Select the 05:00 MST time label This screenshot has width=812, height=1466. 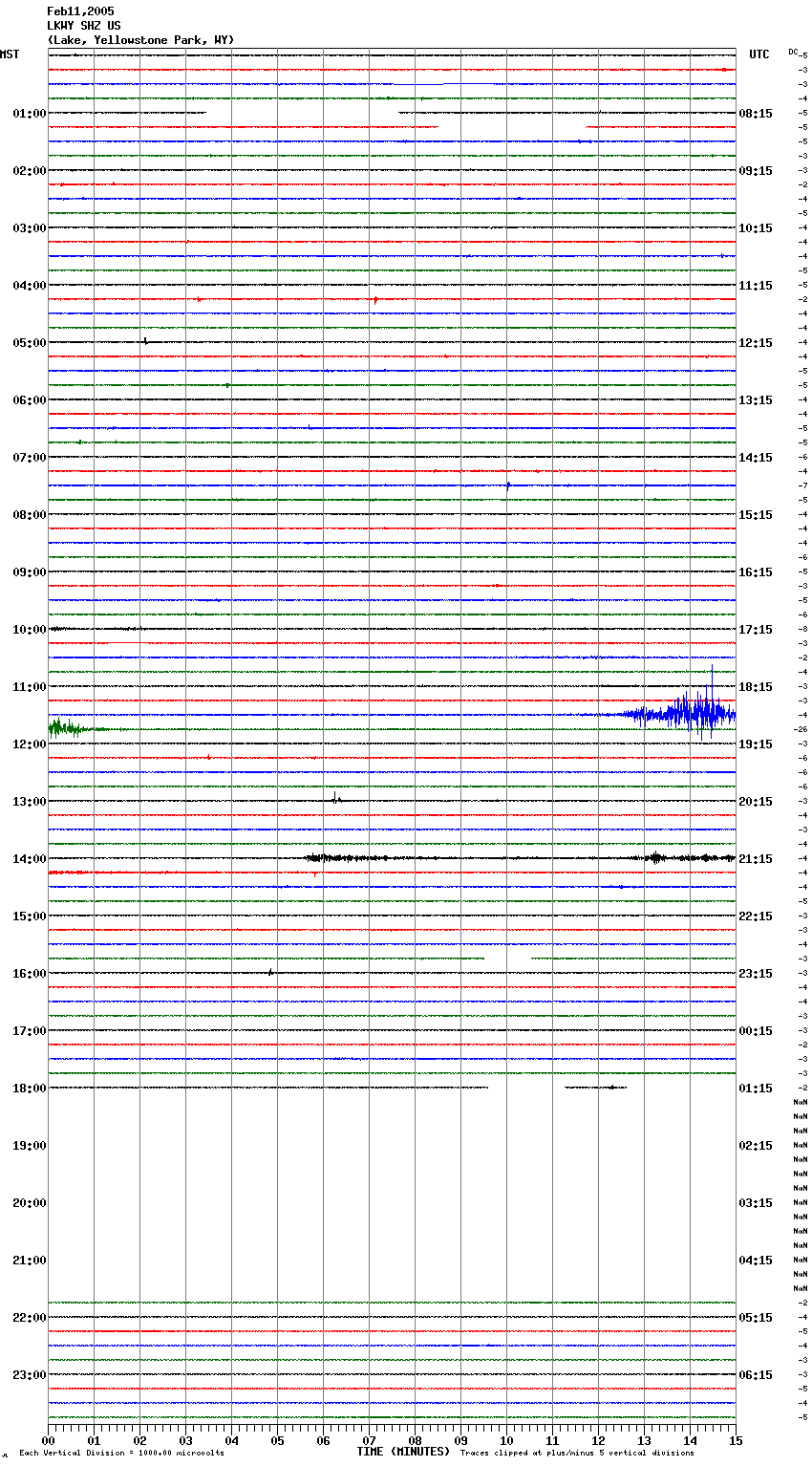(30, 343)
